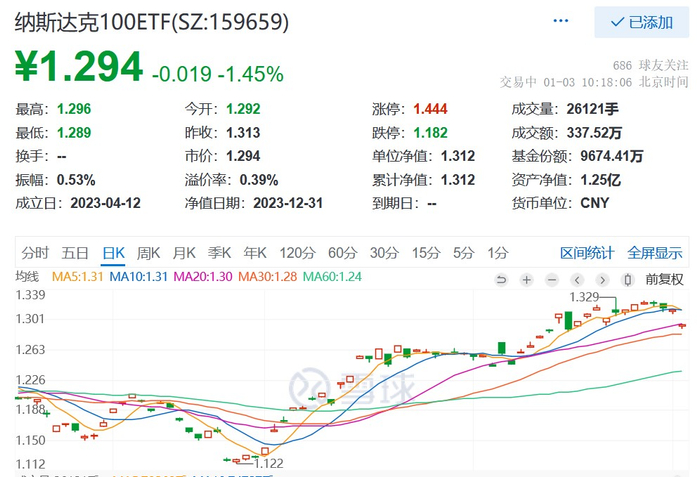The width and height of the screenshot is (700, 477).
Task: Select the 月K chart tab
Action: pyautogui.click(x=184, y=253)
